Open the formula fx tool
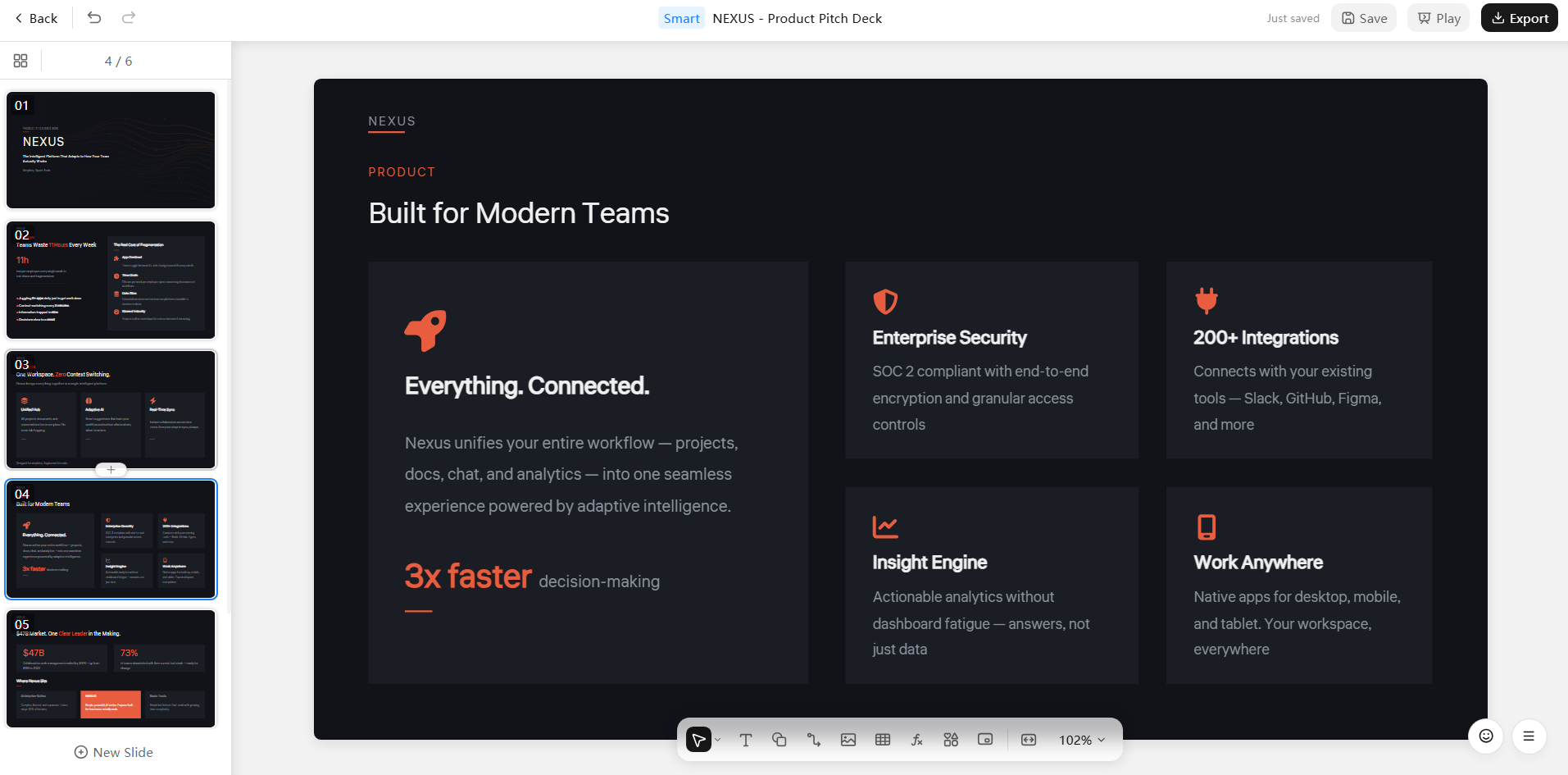 click(x=917, y=740)
